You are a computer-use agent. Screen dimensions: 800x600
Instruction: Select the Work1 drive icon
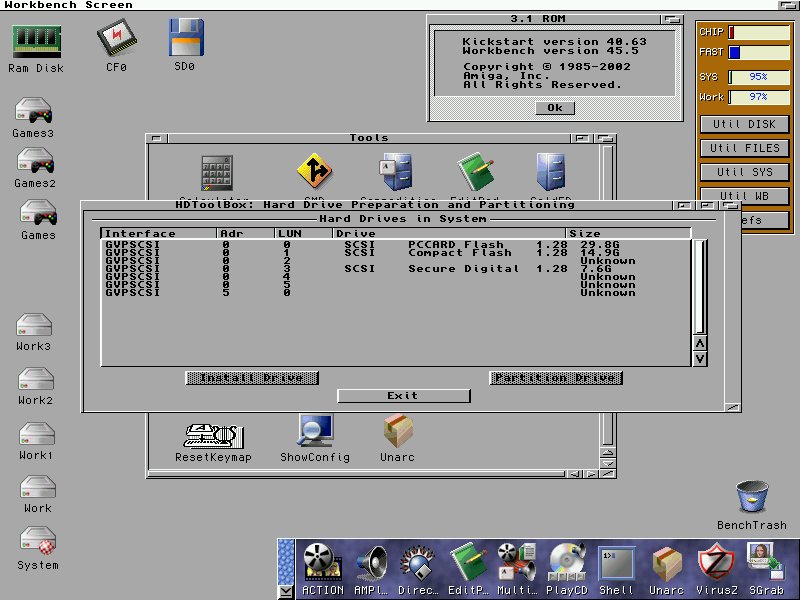[37, 434]
